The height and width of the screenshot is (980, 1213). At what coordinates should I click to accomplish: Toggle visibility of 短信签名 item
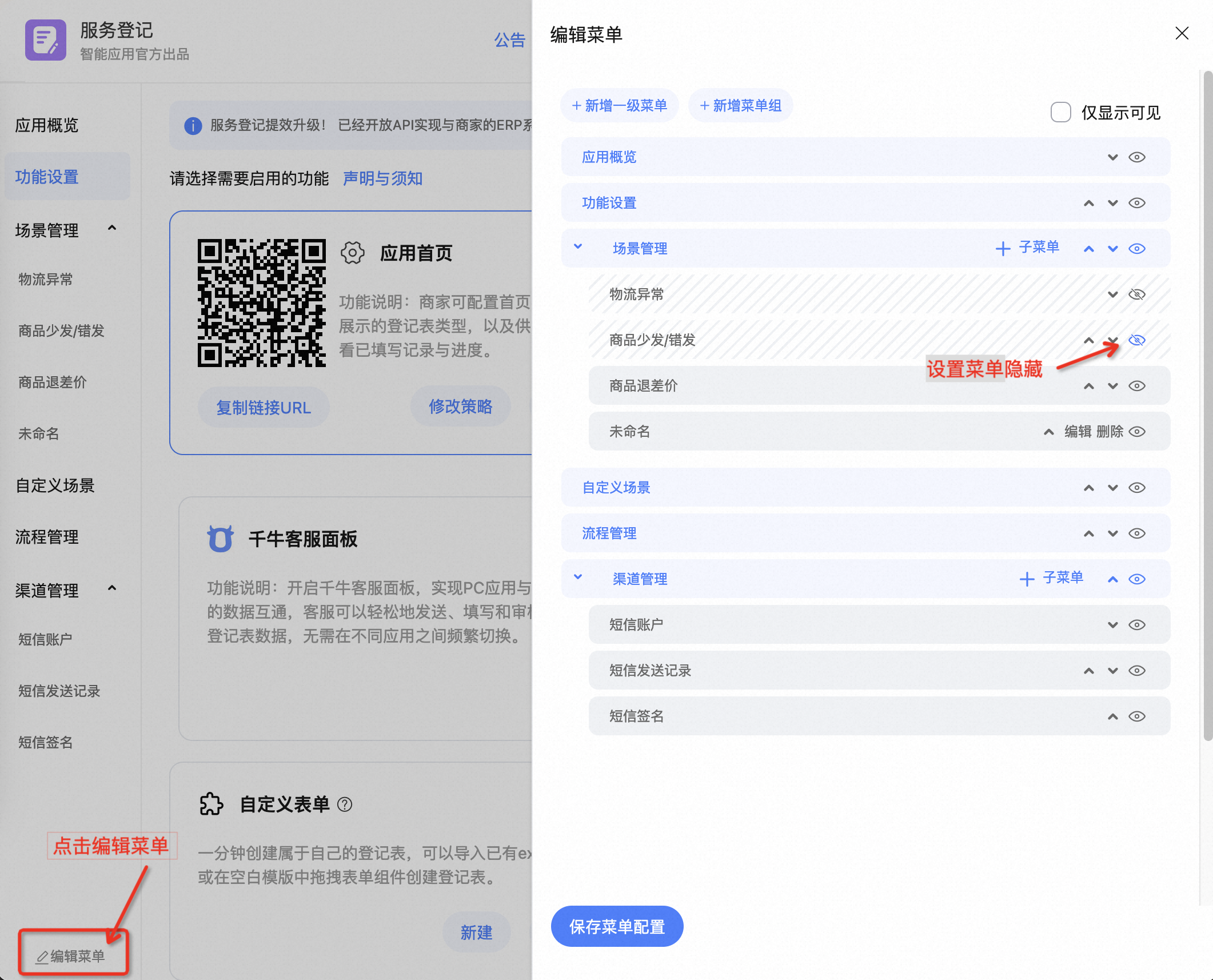[1136, 716]
